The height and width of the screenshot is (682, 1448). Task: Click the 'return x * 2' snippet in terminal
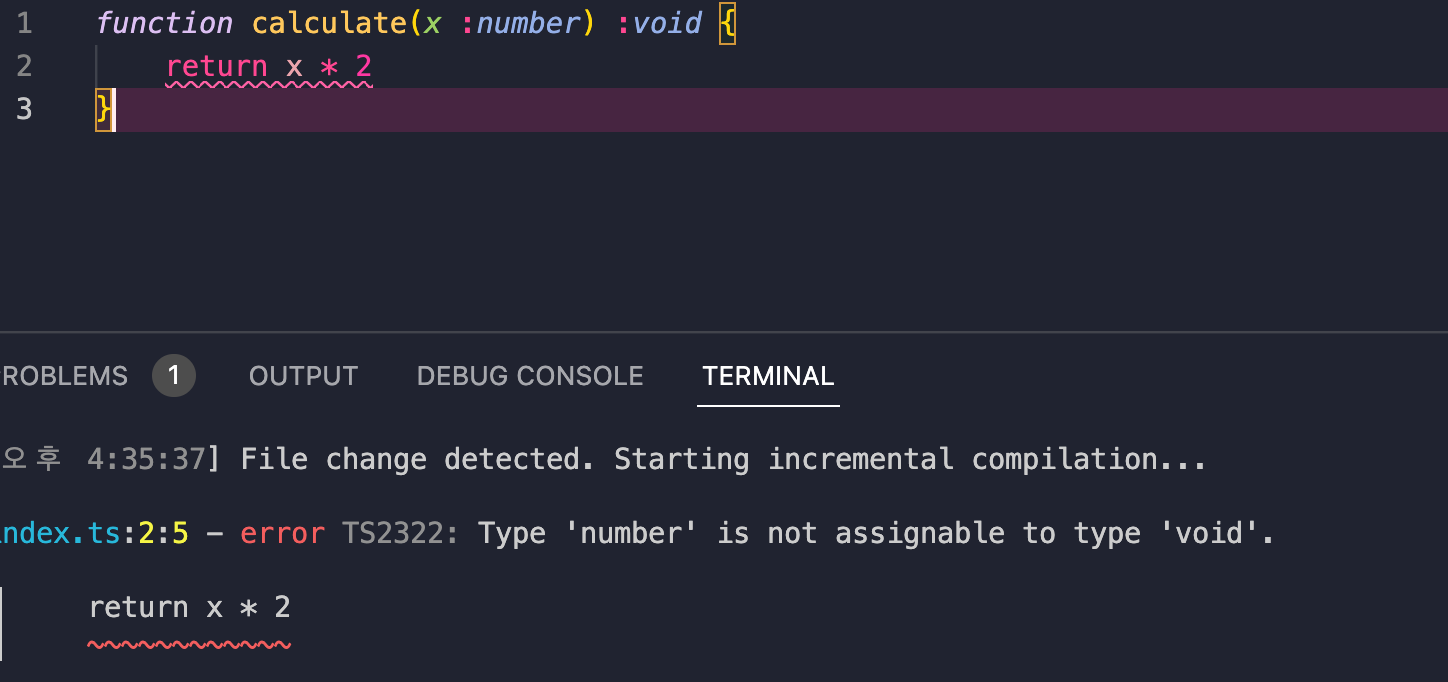click(190, 607)
